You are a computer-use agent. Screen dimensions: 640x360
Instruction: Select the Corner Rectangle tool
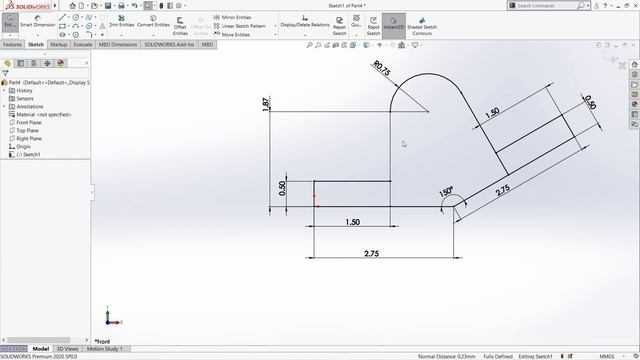[62, 26]
